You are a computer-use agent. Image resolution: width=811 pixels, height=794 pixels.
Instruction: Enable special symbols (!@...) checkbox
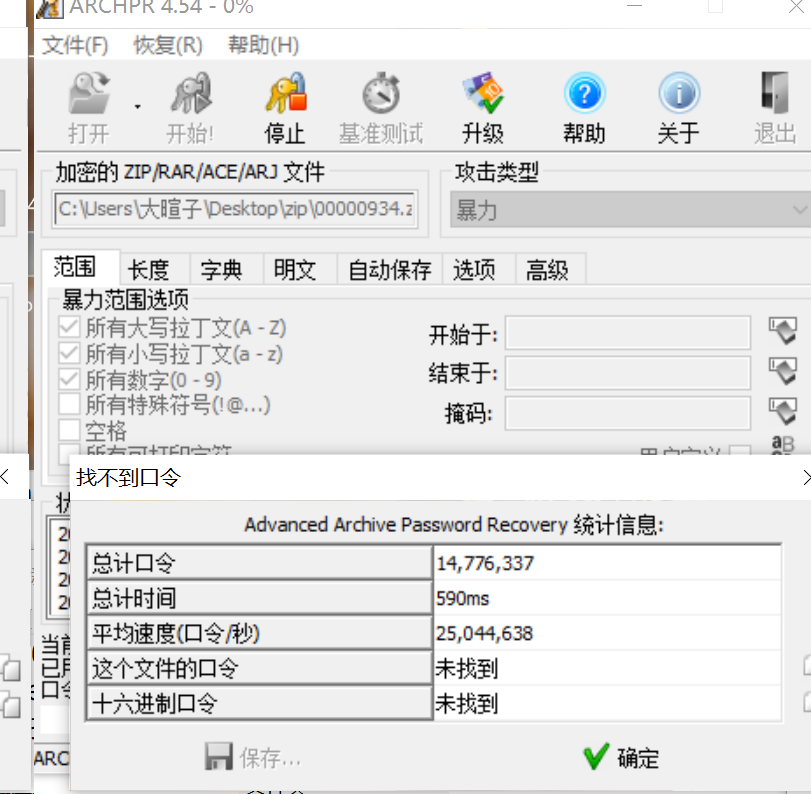click(x=69, y=404)
